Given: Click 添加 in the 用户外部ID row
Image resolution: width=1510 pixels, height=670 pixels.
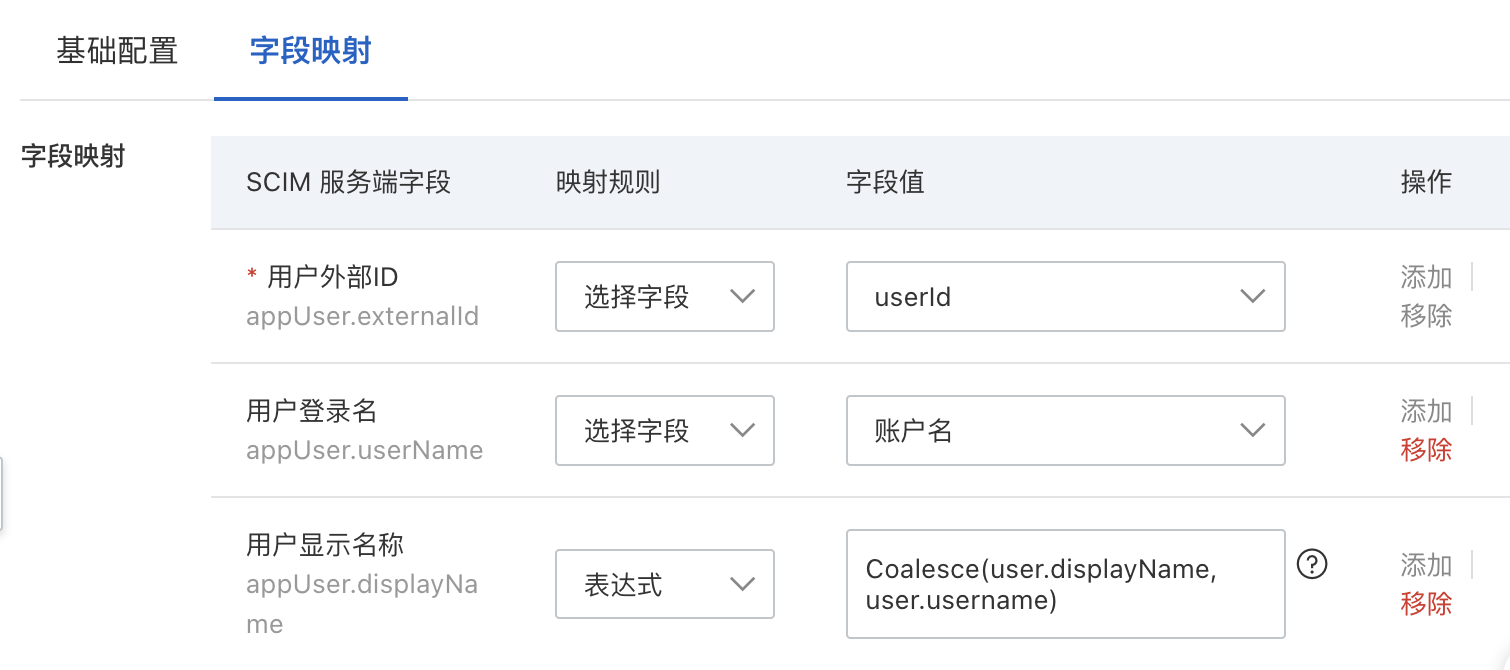Looking at the screenshot, I should pos(1425,277).
